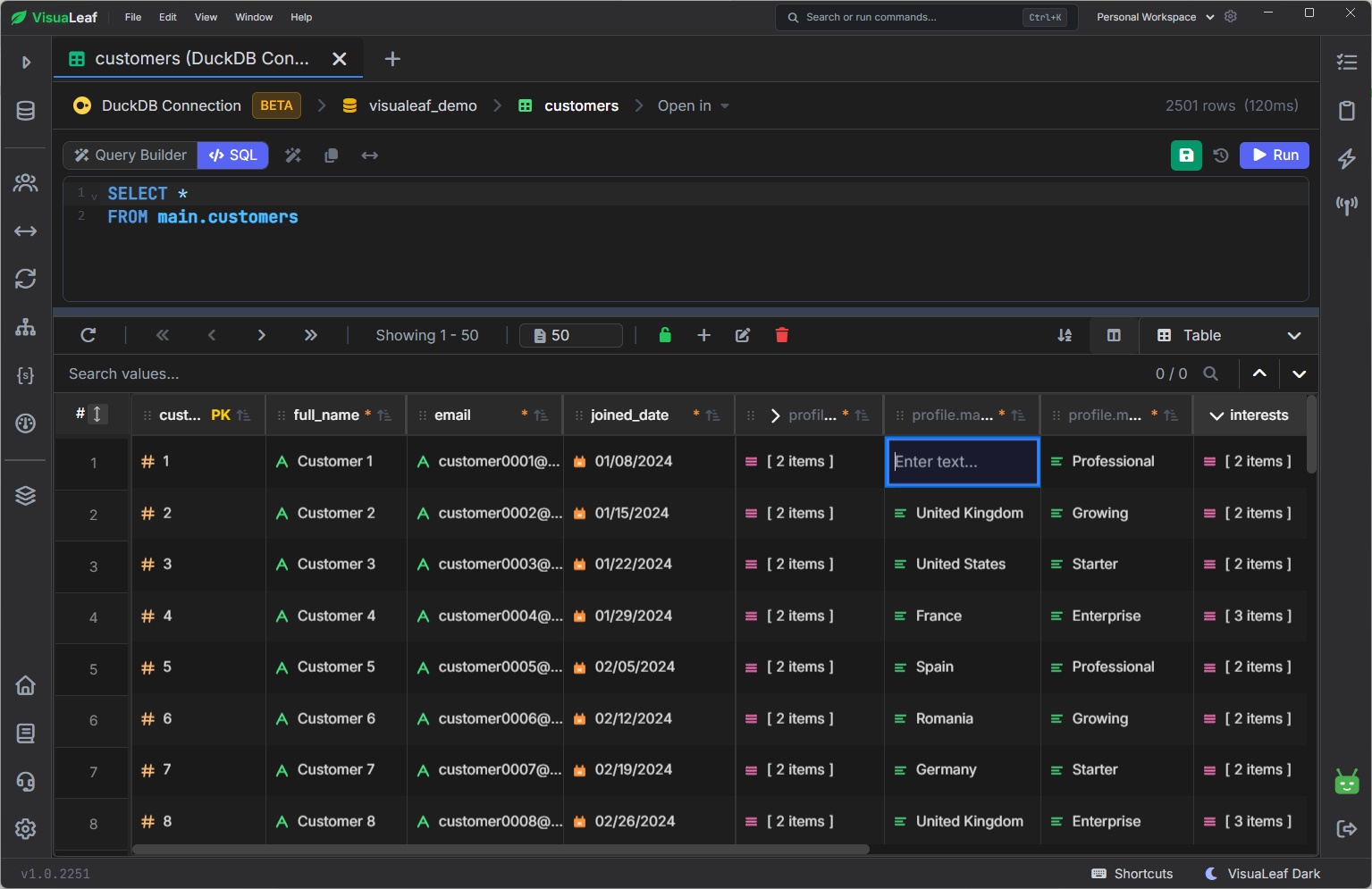
Task: Toggle row number sizing in # header
Action: click(97, 414)
